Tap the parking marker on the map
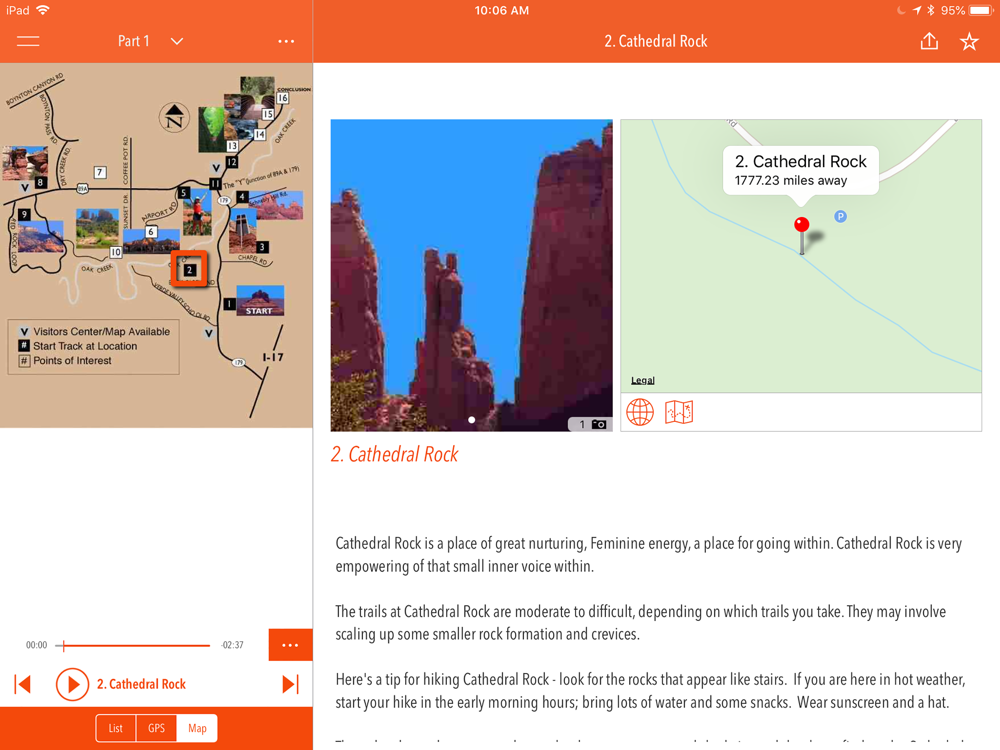Image resolution: width=1000 pixels, height=750 pixels. click(x=841, y=217)
